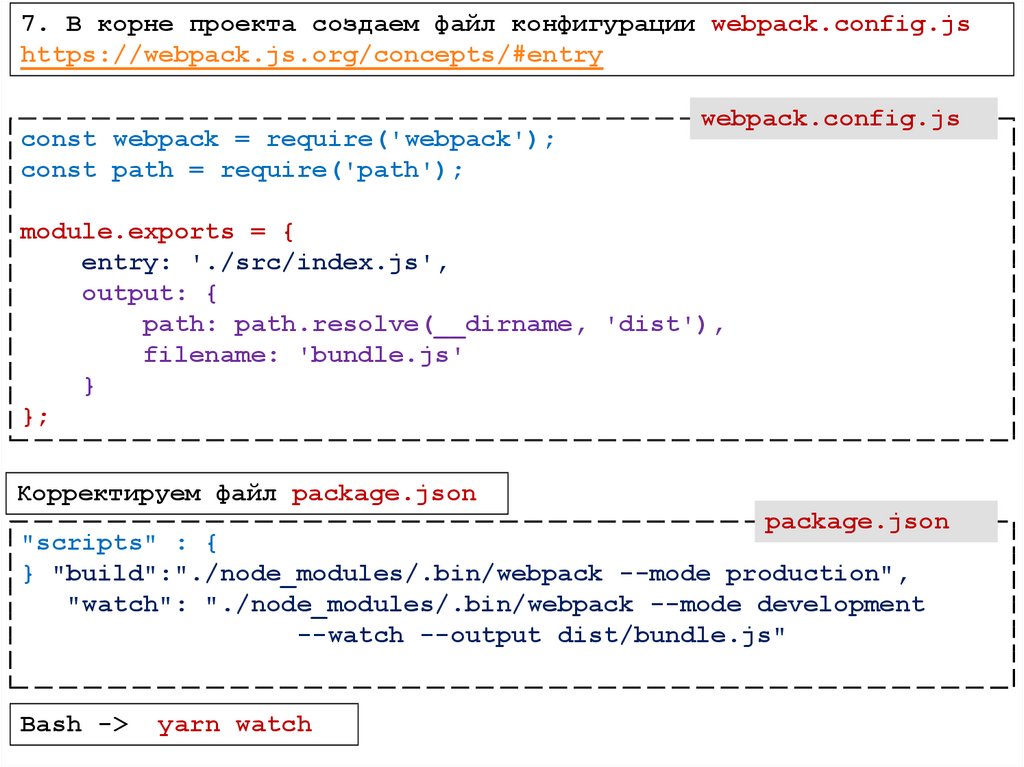Click the module.exports line
The height and width of the screenshot is (767, 1024).
(x=156, y=232)
